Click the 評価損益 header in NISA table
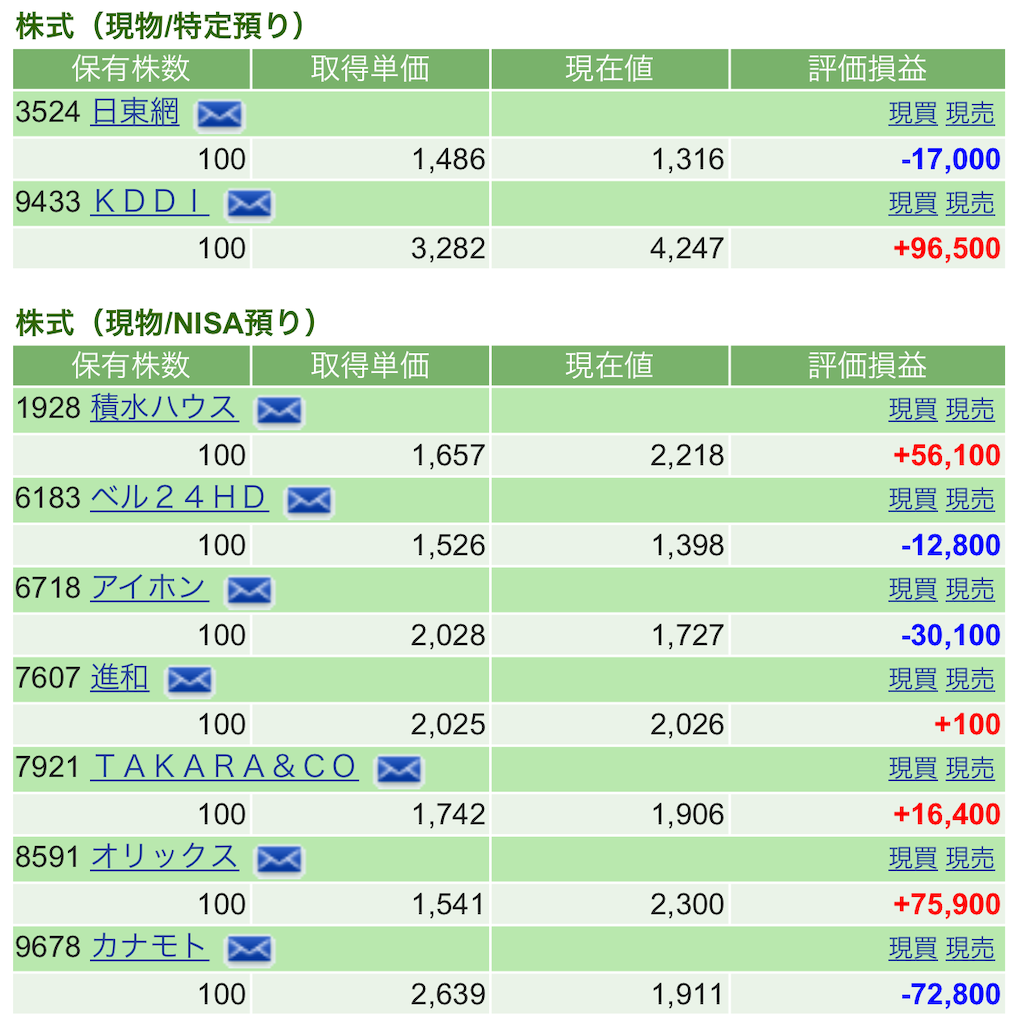1013x1024 pixels. 867,366
